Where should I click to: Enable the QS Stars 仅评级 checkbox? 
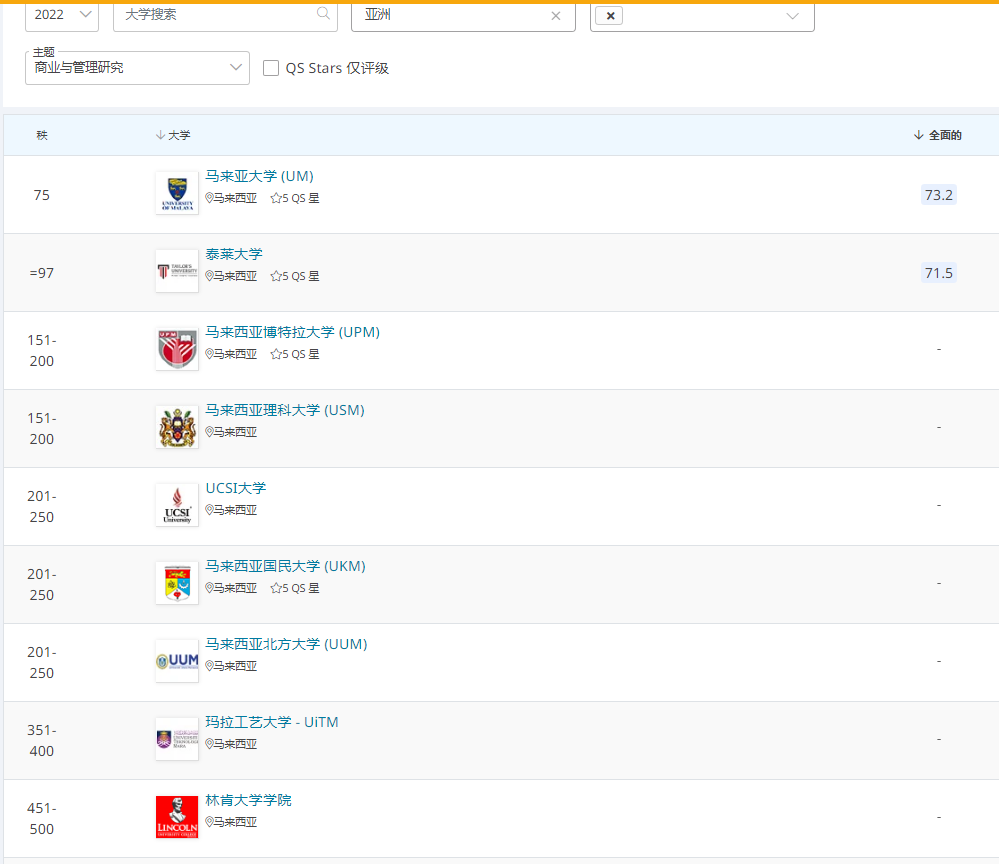click(x=271, y=68)
